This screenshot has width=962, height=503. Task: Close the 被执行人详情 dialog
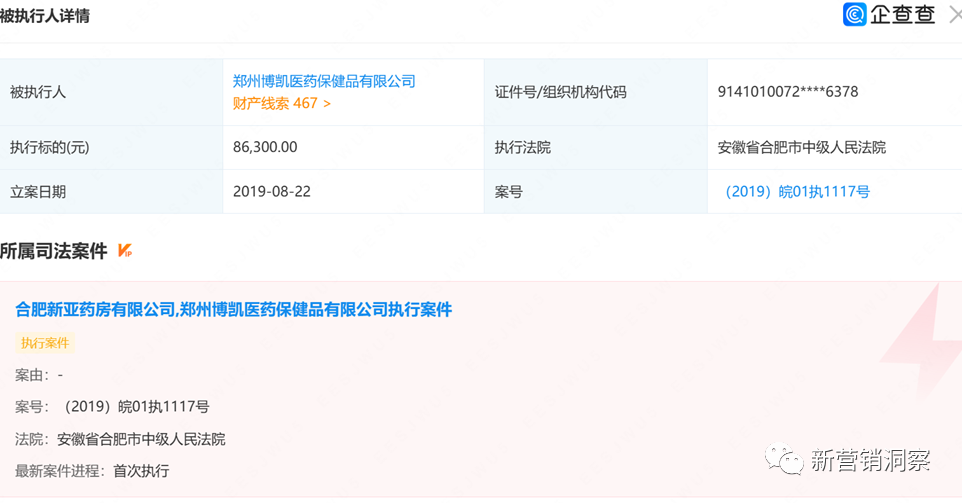point(955,15)
